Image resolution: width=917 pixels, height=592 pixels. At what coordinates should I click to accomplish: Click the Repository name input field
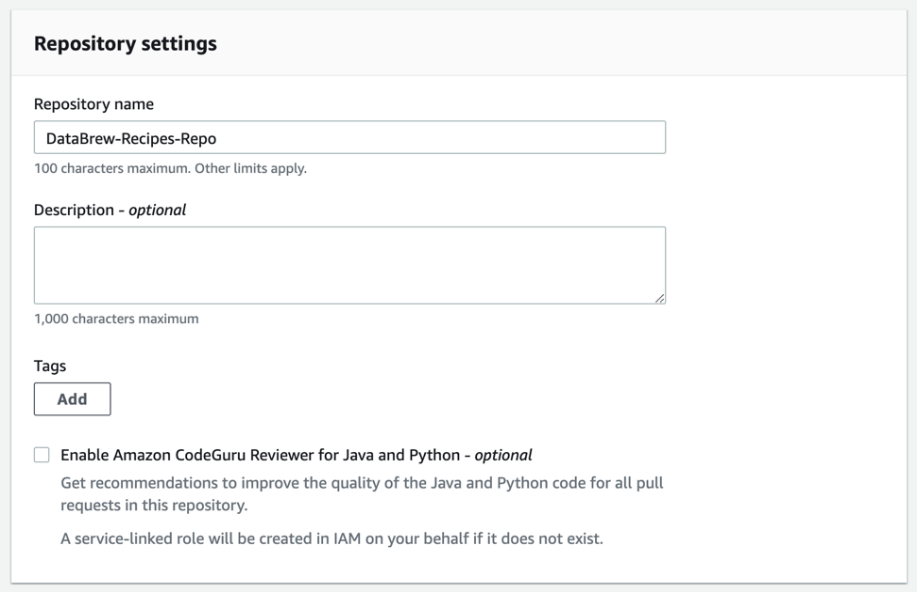[350, 137]
